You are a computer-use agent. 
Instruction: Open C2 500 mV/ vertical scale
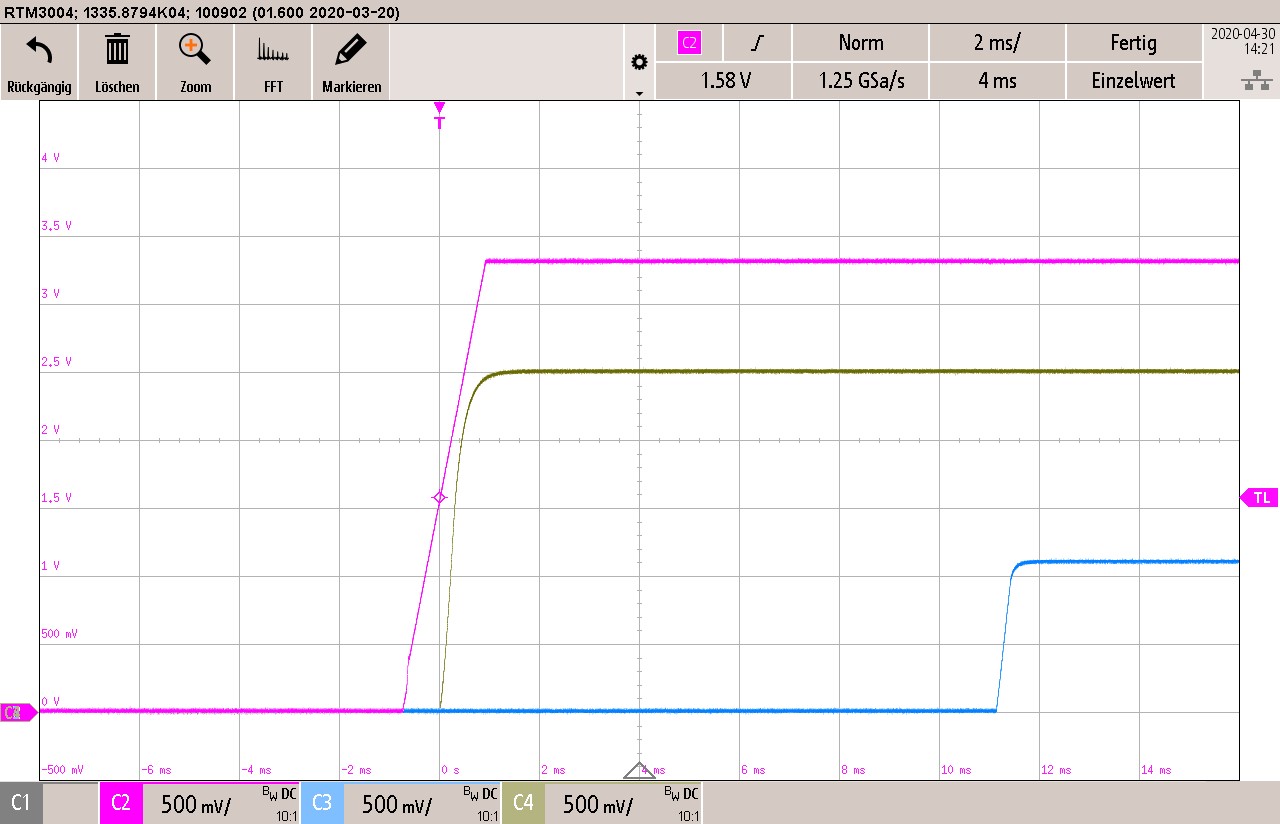196,805
